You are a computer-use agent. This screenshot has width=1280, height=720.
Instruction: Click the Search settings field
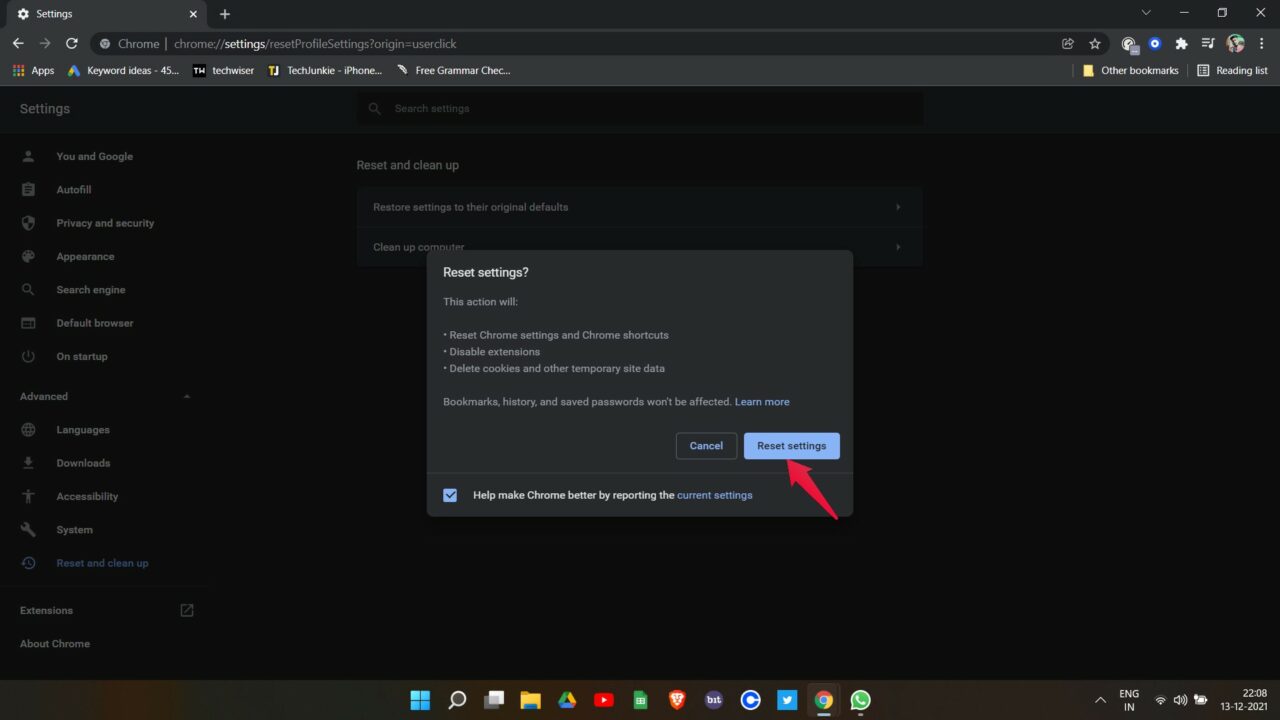tap(640, 108)
